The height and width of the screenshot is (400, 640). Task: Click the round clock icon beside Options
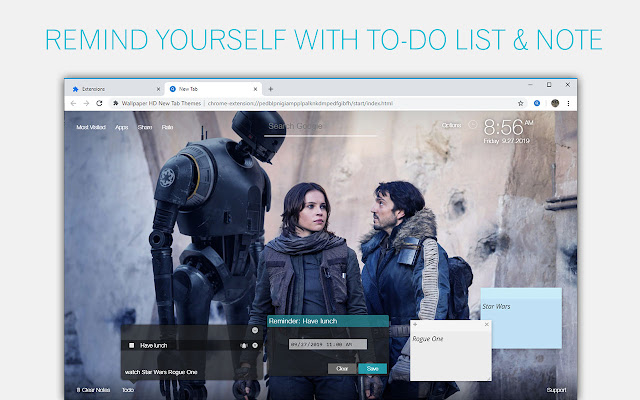pyautogui.click(x=473, y=125)
